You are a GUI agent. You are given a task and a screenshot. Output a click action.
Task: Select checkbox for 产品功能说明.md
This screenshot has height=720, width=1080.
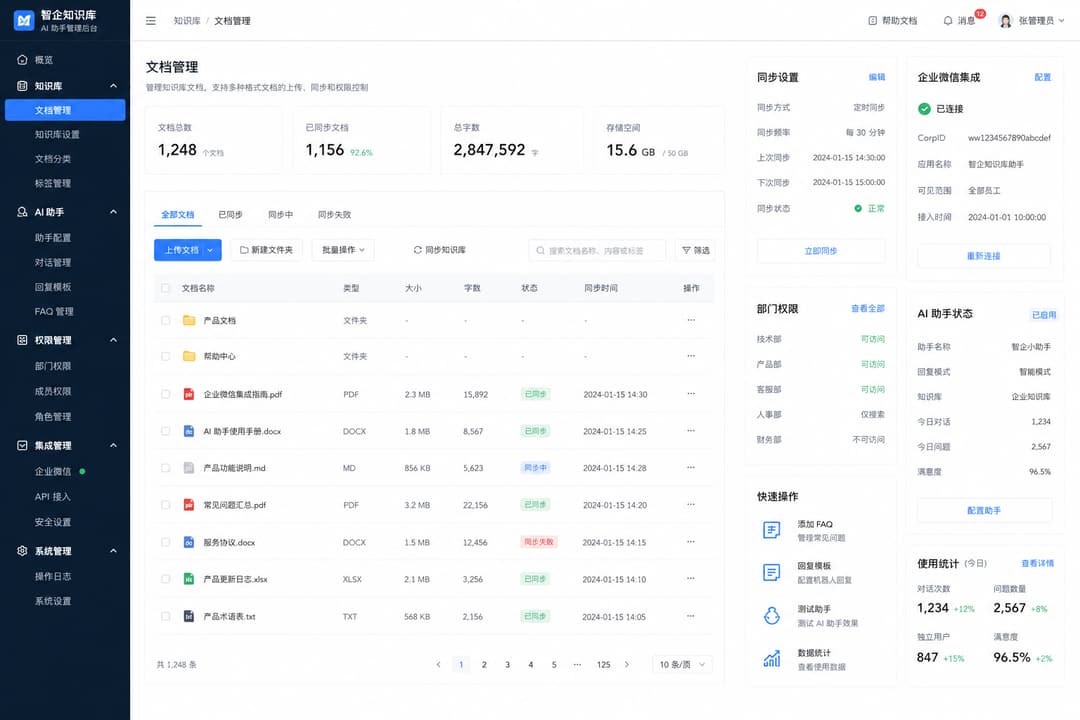click(165, 468)
